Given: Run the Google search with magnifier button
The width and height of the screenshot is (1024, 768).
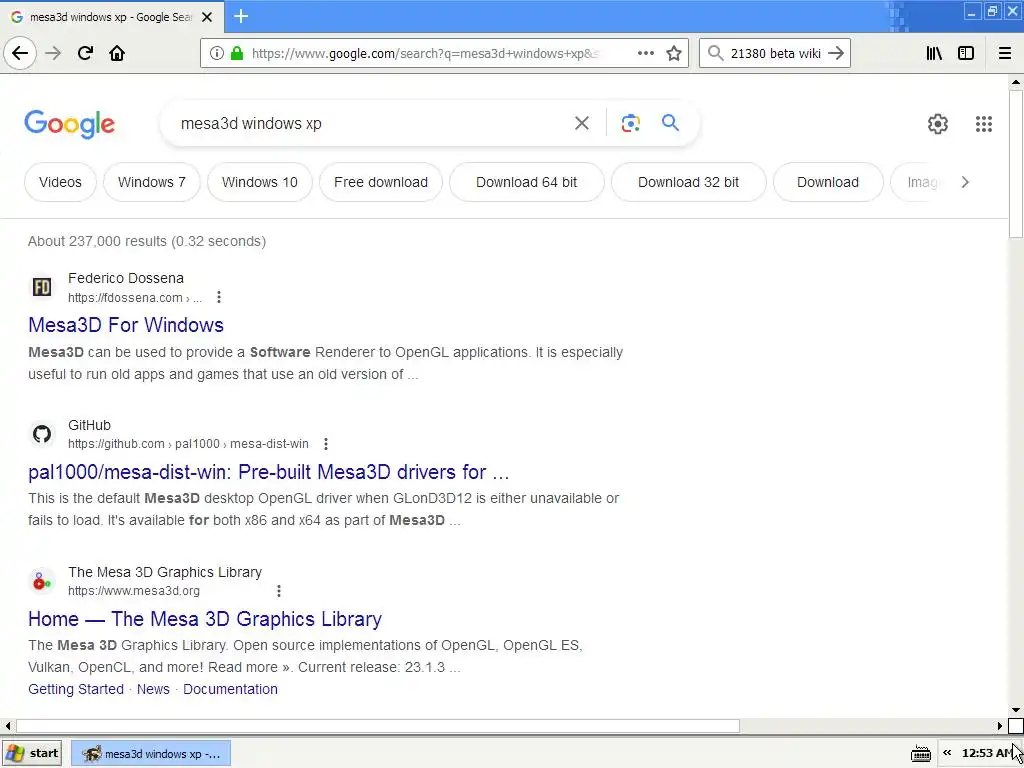Looking at the screenshot, I should pos(670,123).
